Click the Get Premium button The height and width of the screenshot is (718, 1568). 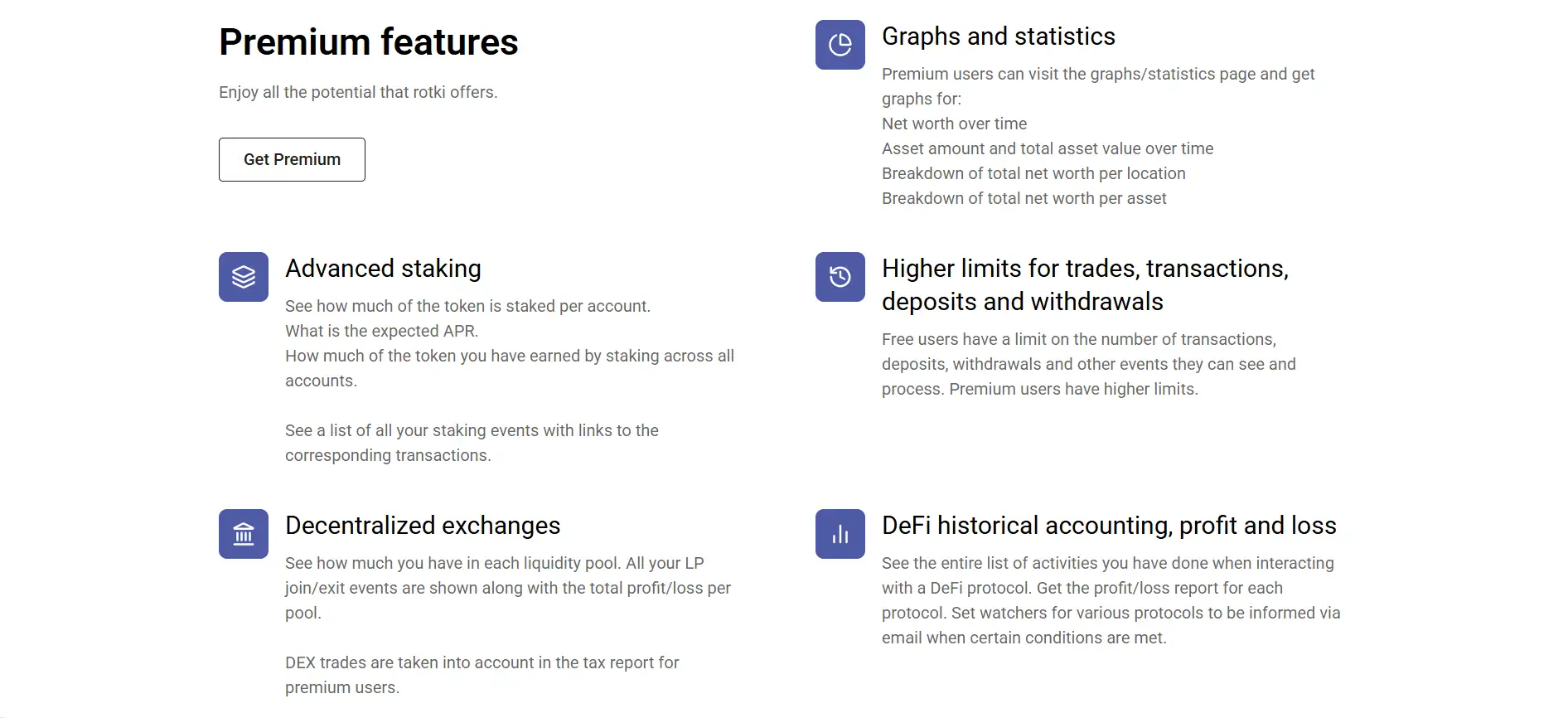[x=292, y=159]
